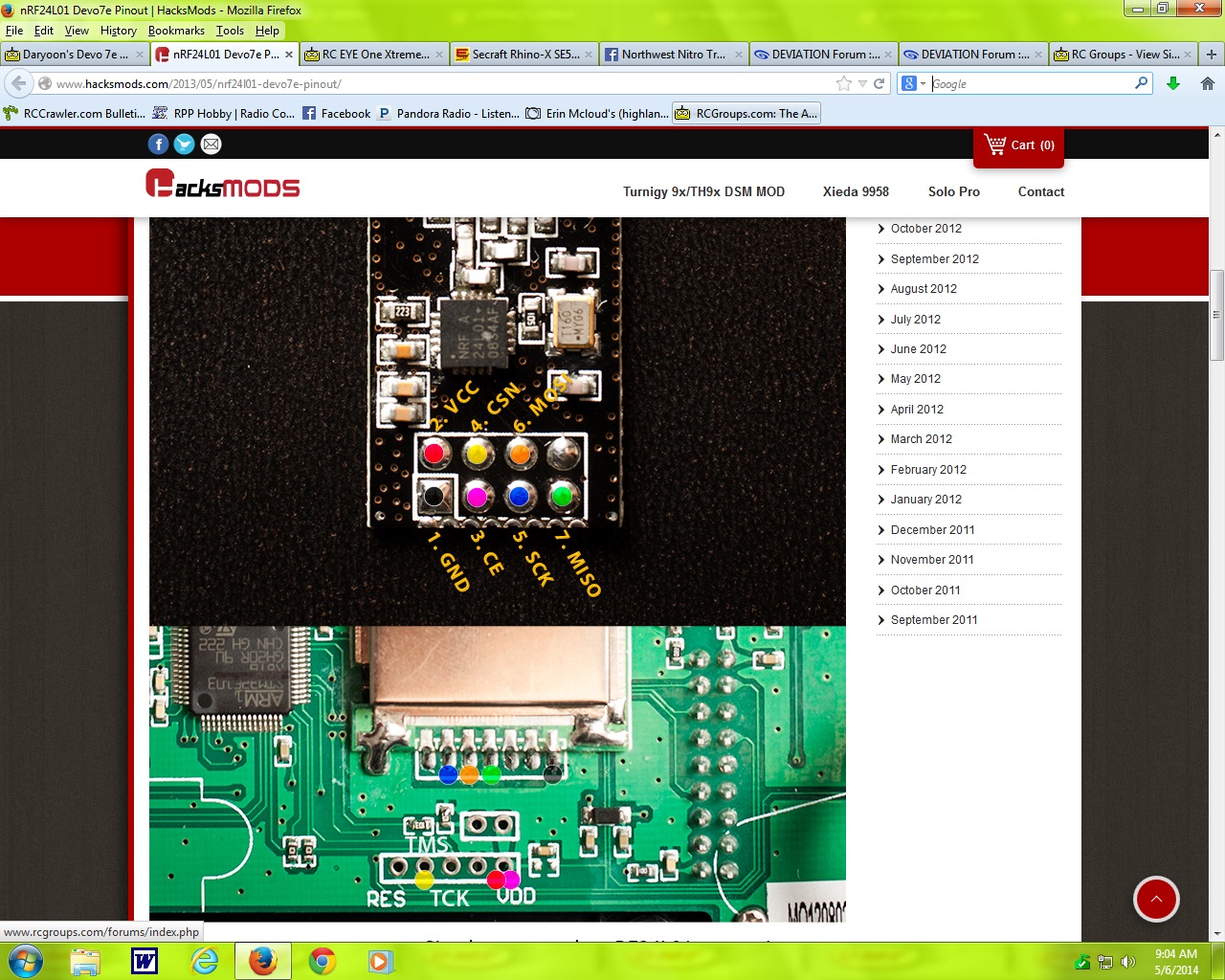1225x980 pixels.
Task: Open the September 2011 archive link
Action: tap(934, 620)
